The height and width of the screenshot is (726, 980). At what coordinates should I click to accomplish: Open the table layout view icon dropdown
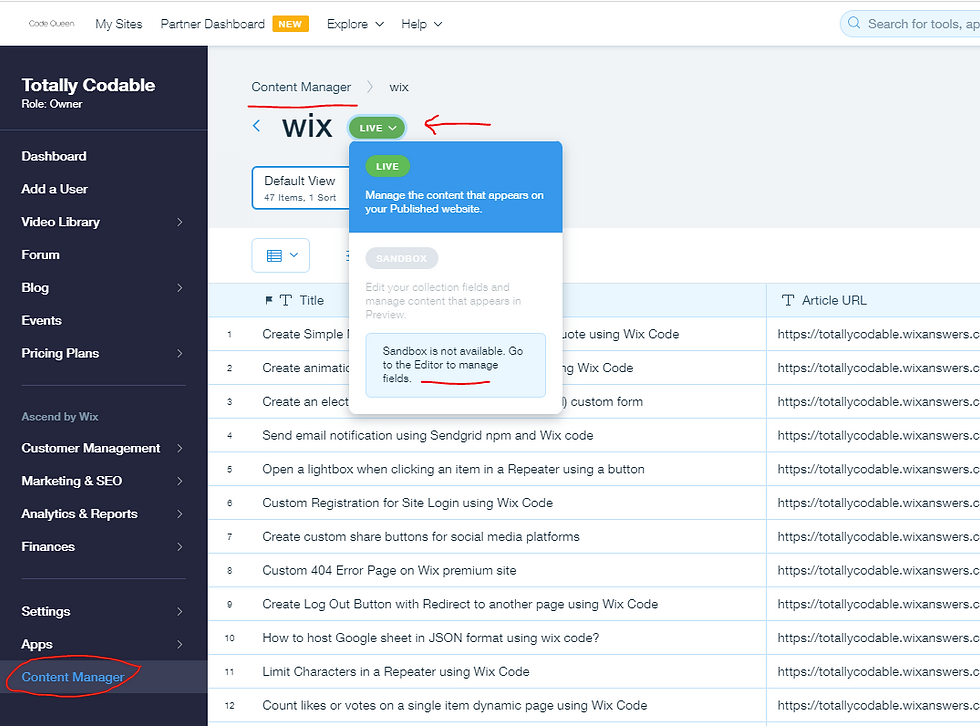click(x=281, y=256)
